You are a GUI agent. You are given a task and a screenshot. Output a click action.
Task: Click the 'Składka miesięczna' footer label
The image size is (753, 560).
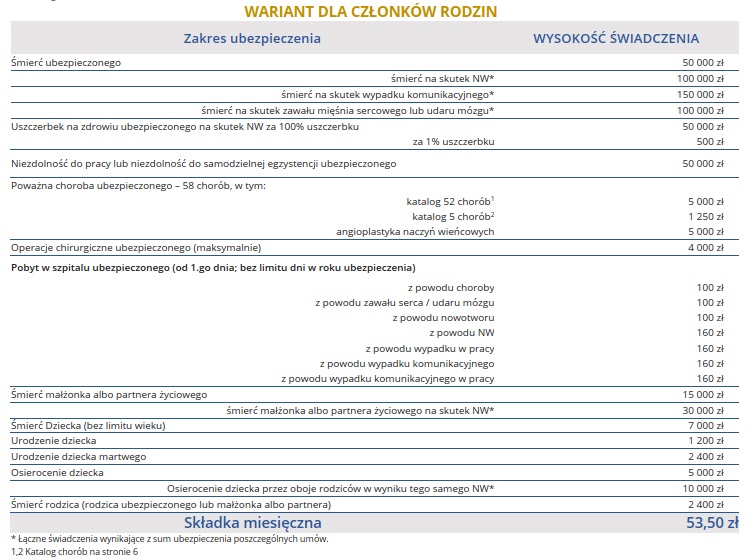(253, 523)
